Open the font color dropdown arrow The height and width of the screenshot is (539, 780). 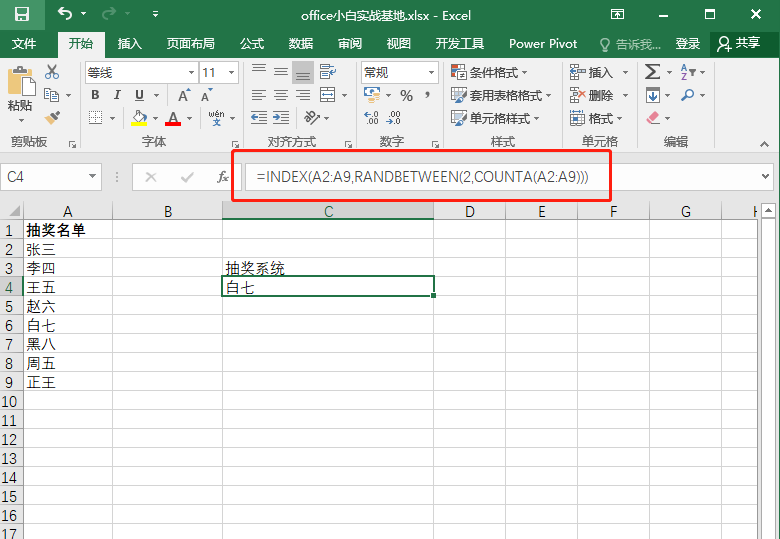click(190, 118)
